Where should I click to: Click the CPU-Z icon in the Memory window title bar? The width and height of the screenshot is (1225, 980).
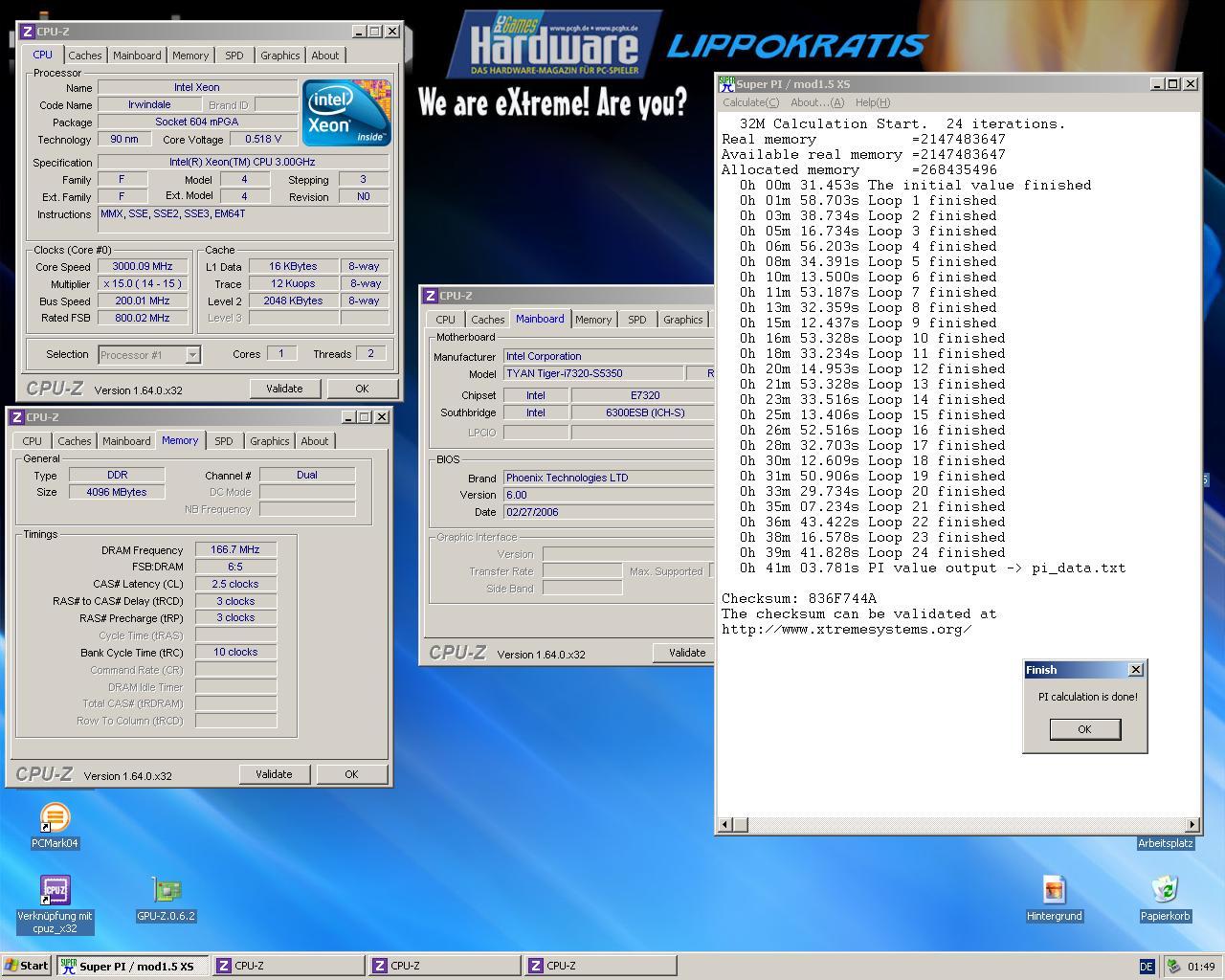(x=17, y=417)
